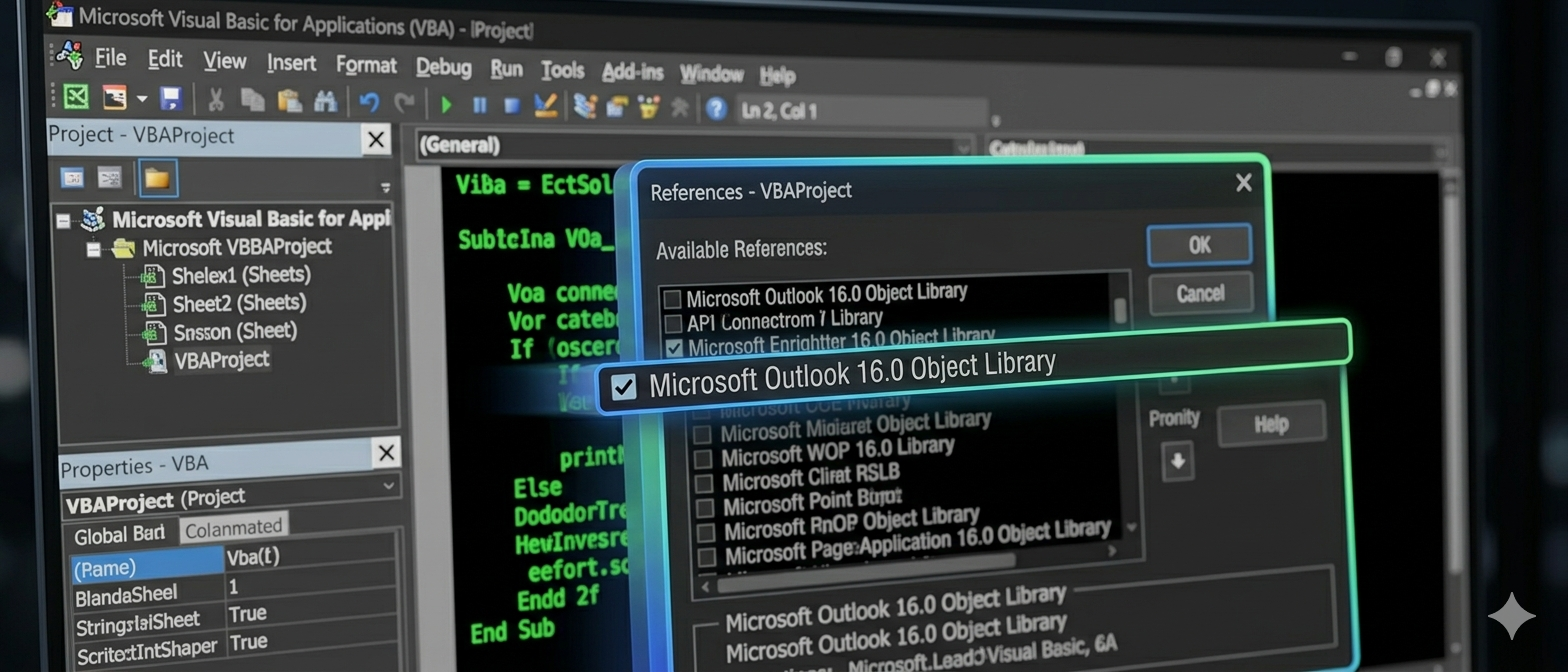Confirm References dialog with OK

[1199, 245]
